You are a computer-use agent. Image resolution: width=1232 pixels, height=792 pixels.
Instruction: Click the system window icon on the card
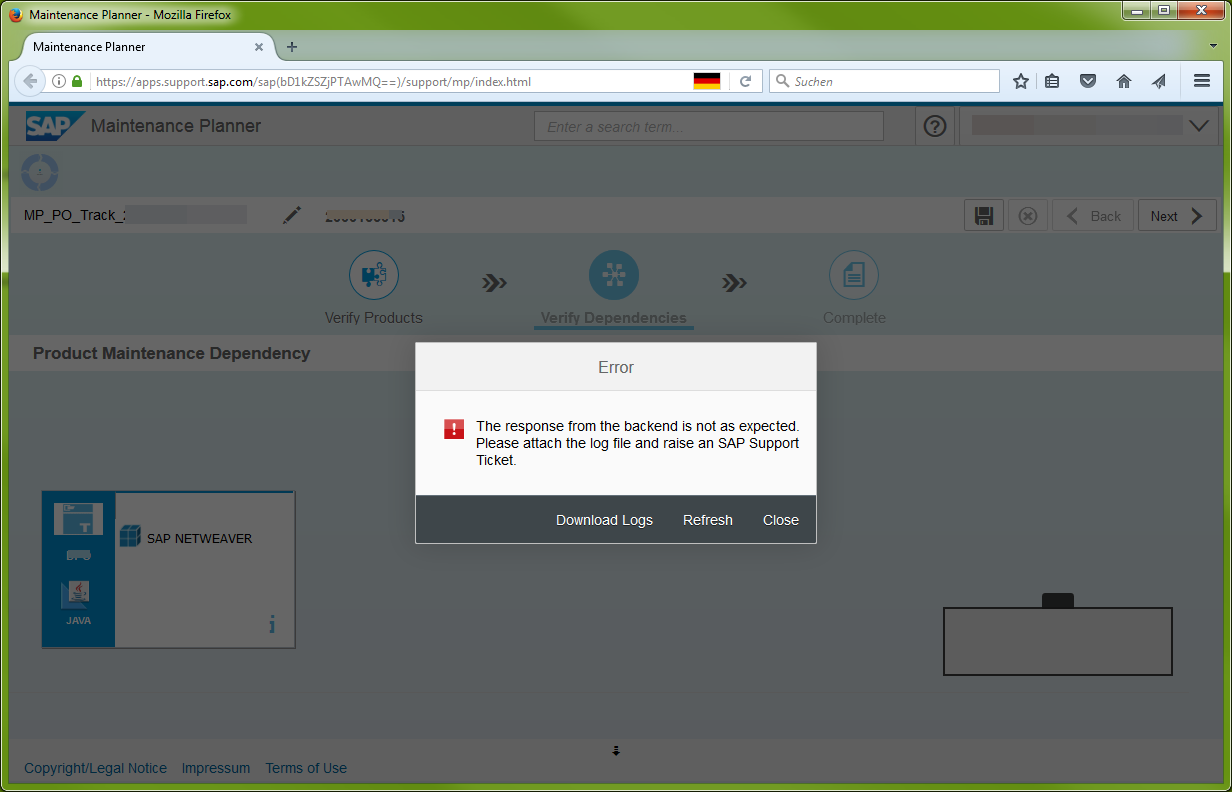[x=78, y=519]
